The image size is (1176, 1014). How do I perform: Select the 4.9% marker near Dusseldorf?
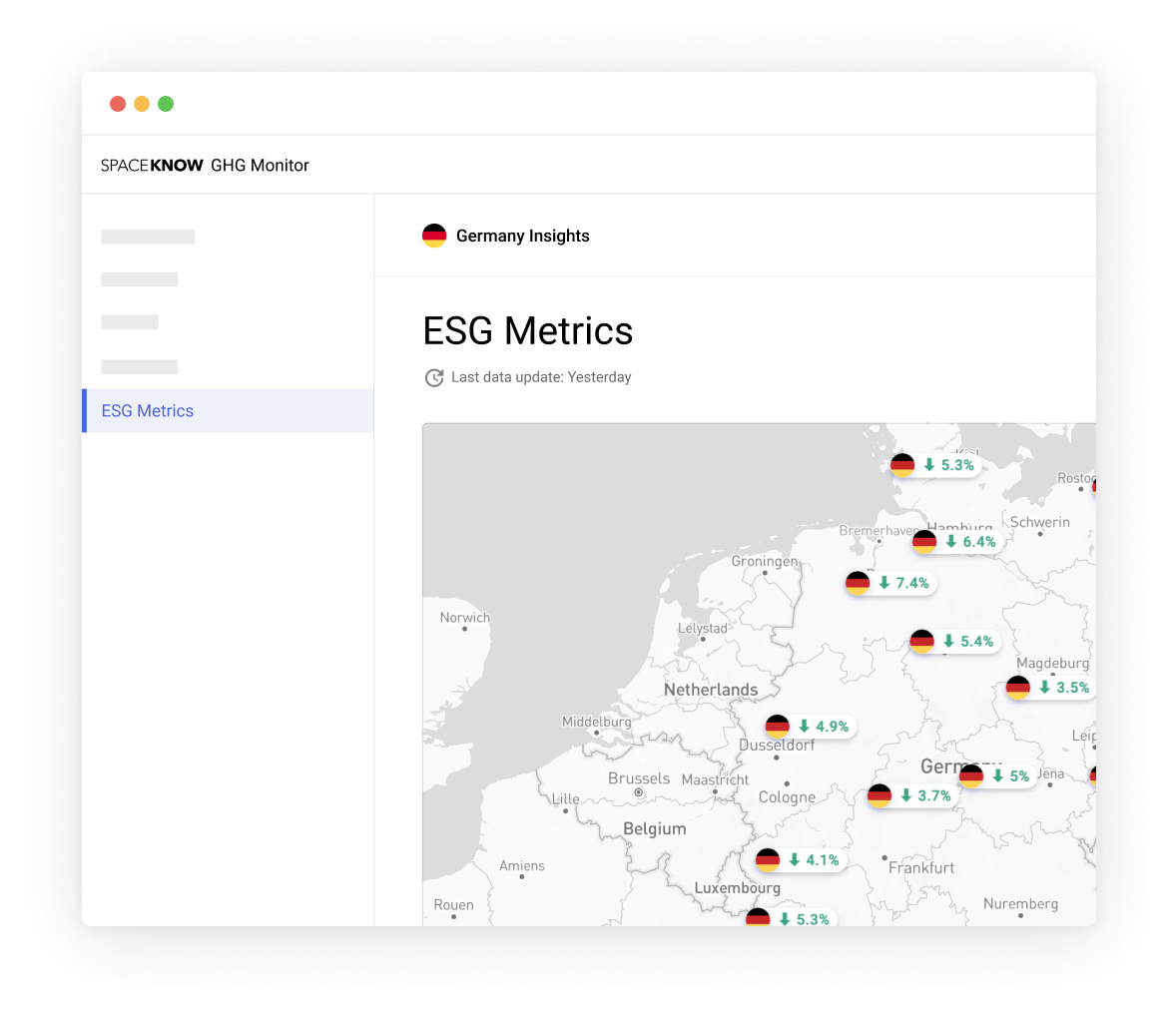click(809, 726)
